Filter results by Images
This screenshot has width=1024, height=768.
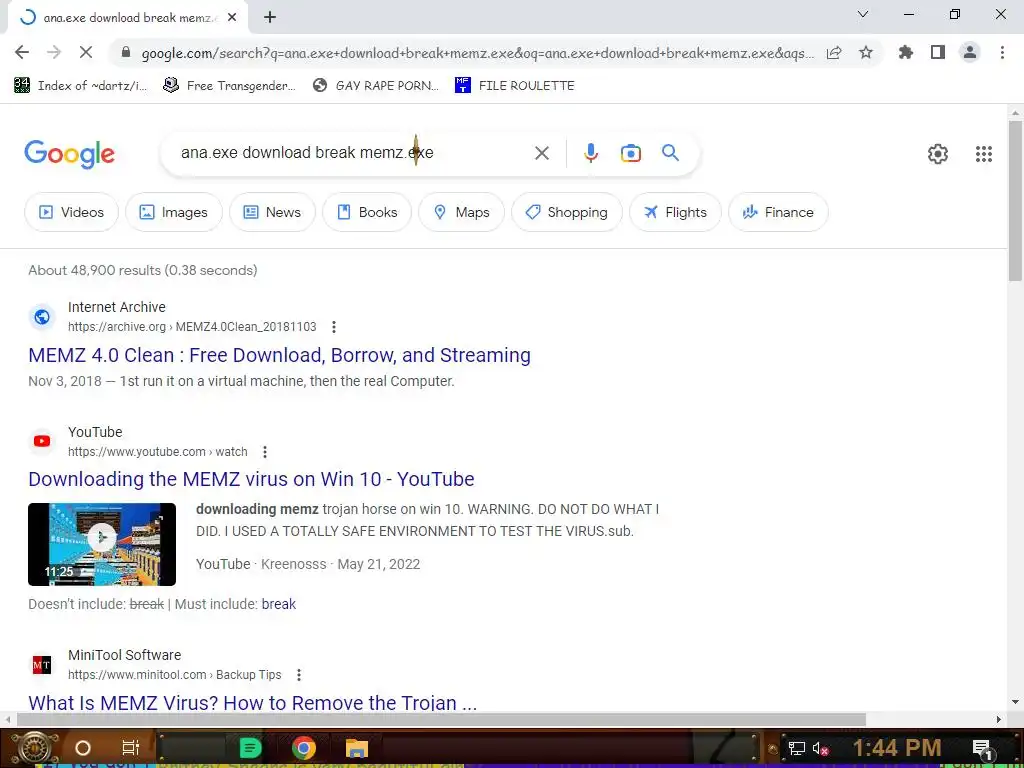(174, 212)
